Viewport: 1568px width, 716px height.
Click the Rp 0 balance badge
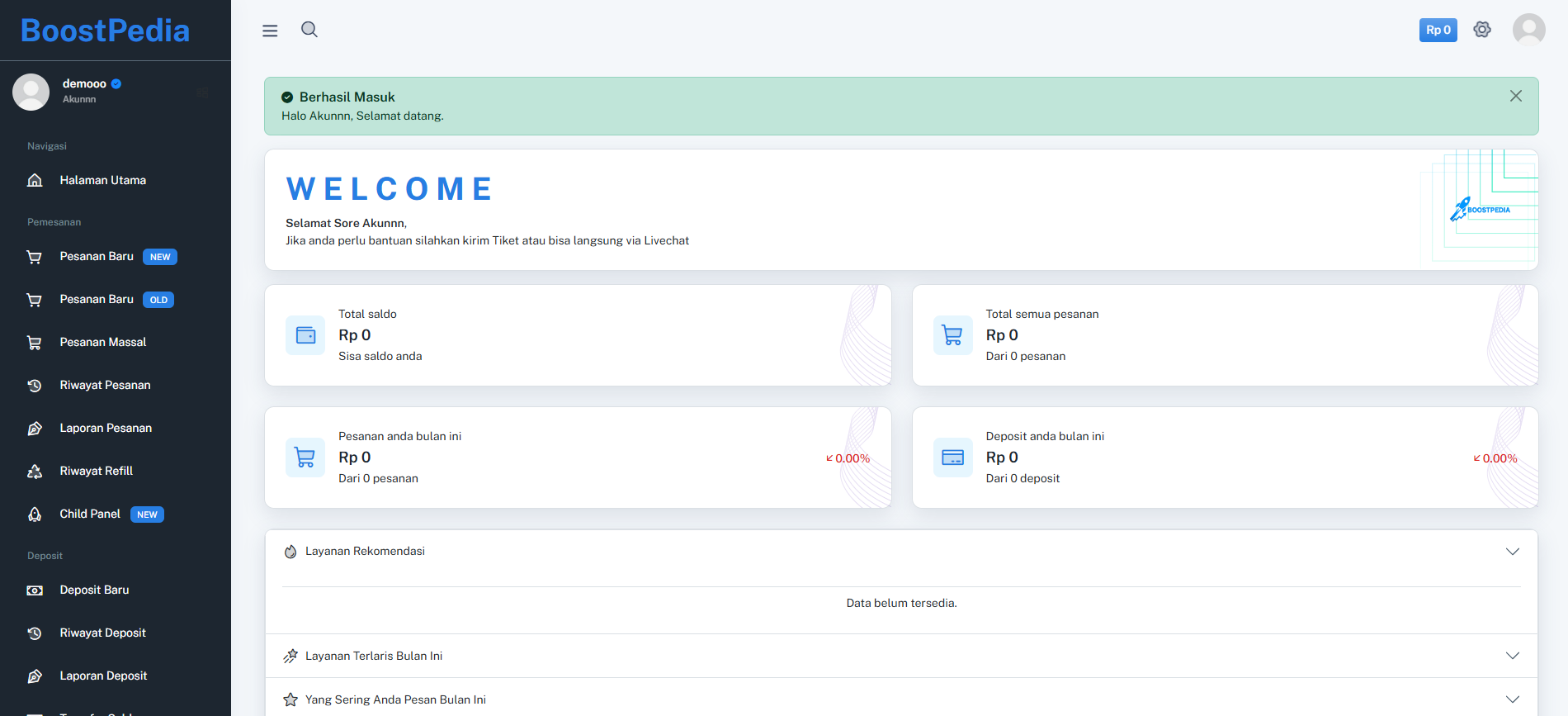point(1438,30)
